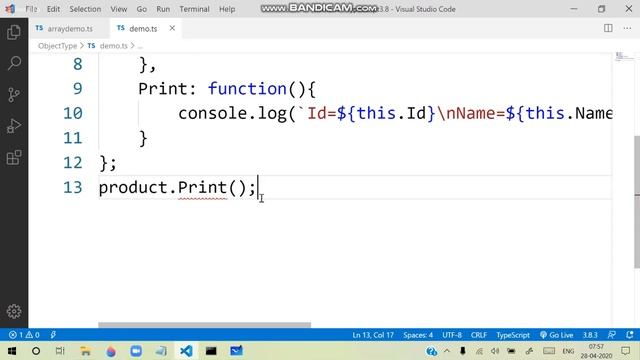Click Ln 13, Col 17 status item

click(x=373, y=335)
